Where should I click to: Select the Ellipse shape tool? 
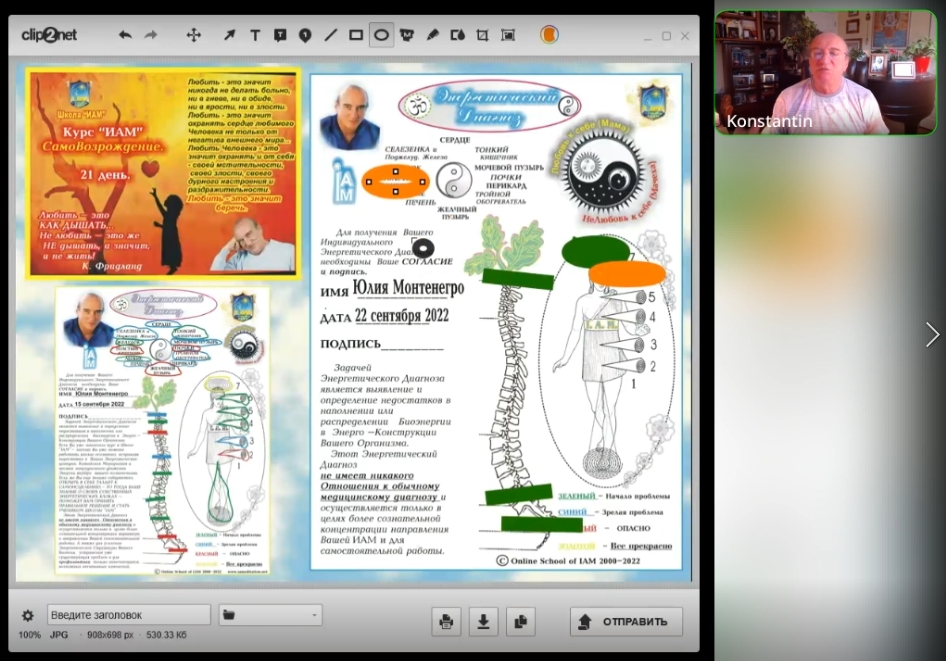point(381,35)
